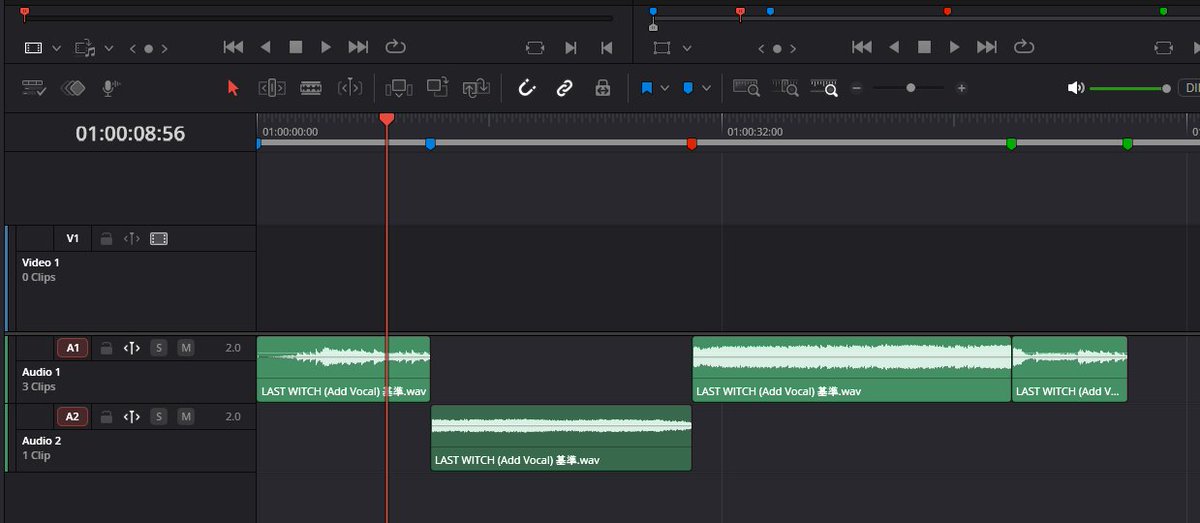Toggle Loop in the timeline viewer

tap(1023, 47)
